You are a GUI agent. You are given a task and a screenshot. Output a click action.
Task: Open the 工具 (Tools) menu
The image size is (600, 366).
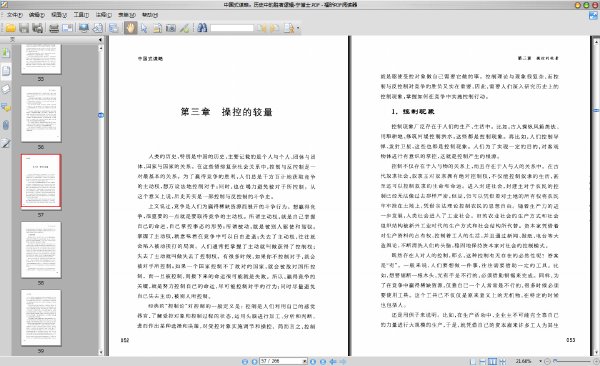coord(81,15)
